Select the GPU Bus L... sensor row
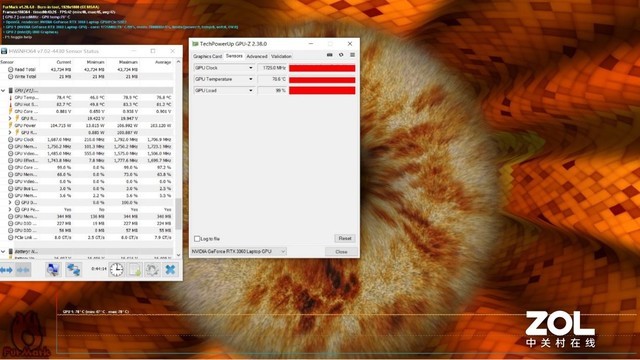 pos(88,189)
